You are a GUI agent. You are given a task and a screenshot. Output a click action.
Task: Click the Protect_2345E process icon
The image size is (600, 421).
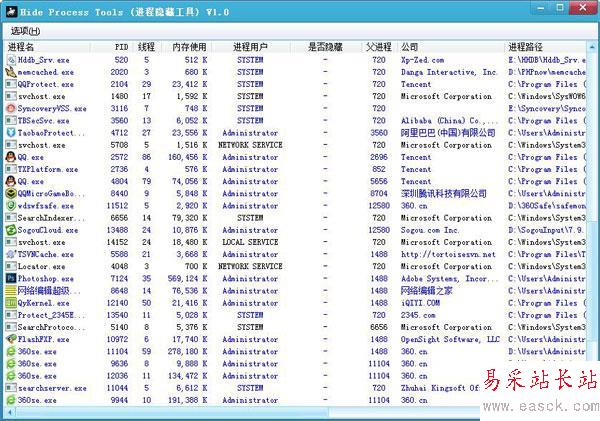click(11, 315)
